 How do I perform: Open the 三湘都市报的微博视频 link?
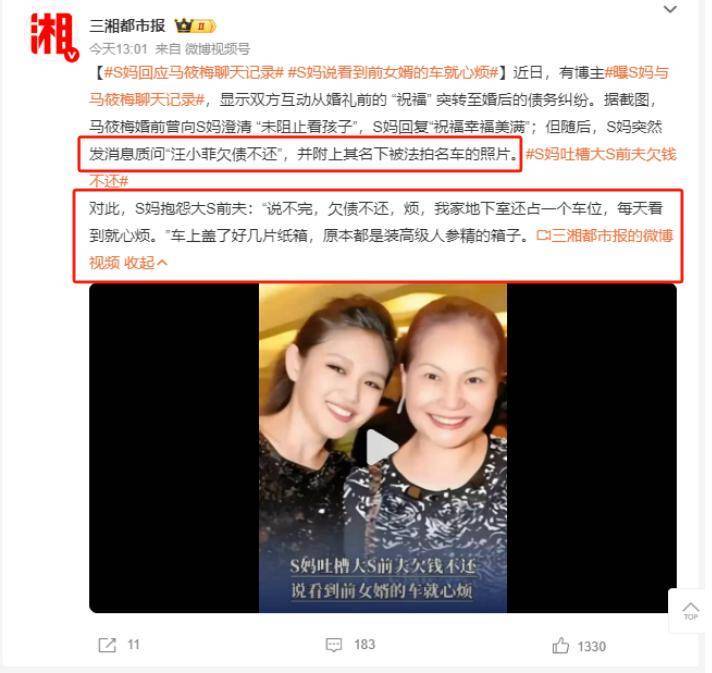604,236
